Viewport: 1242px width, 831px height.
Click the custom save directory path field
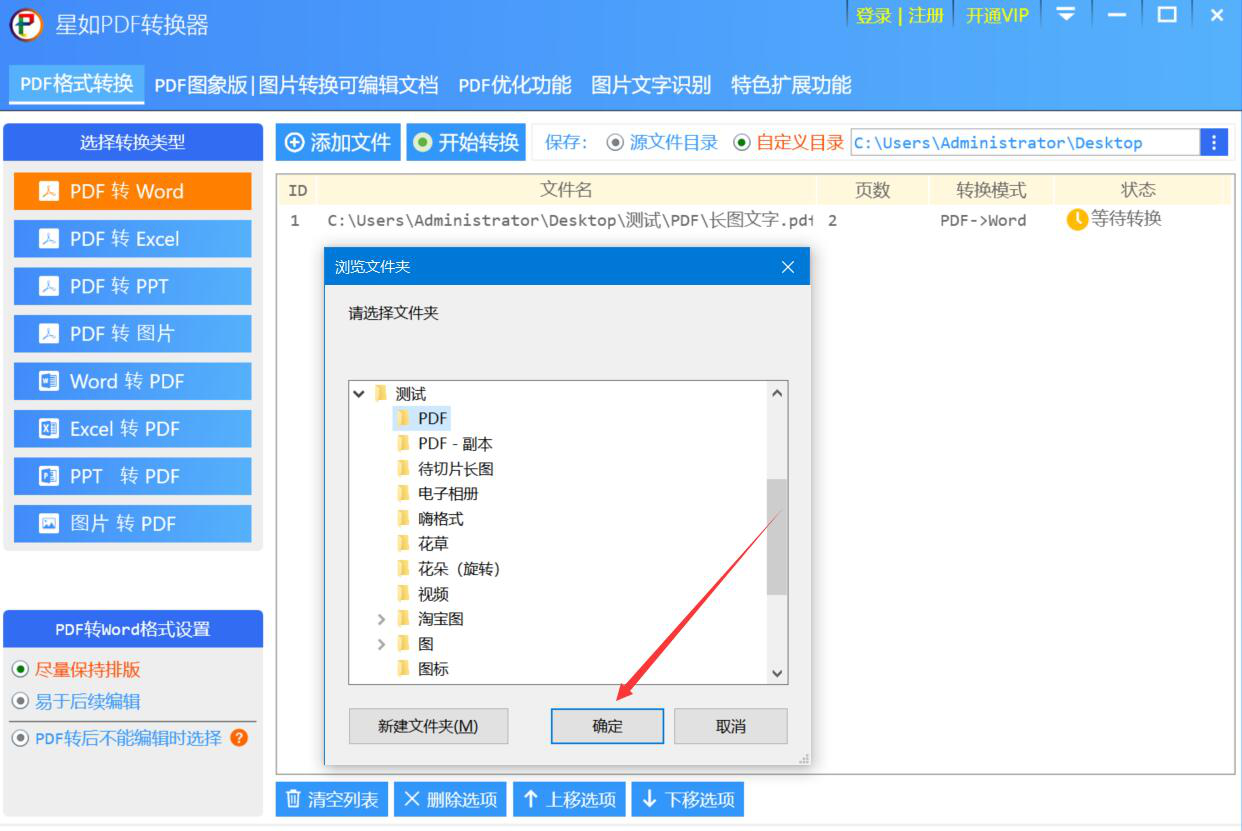point(1025,143)
